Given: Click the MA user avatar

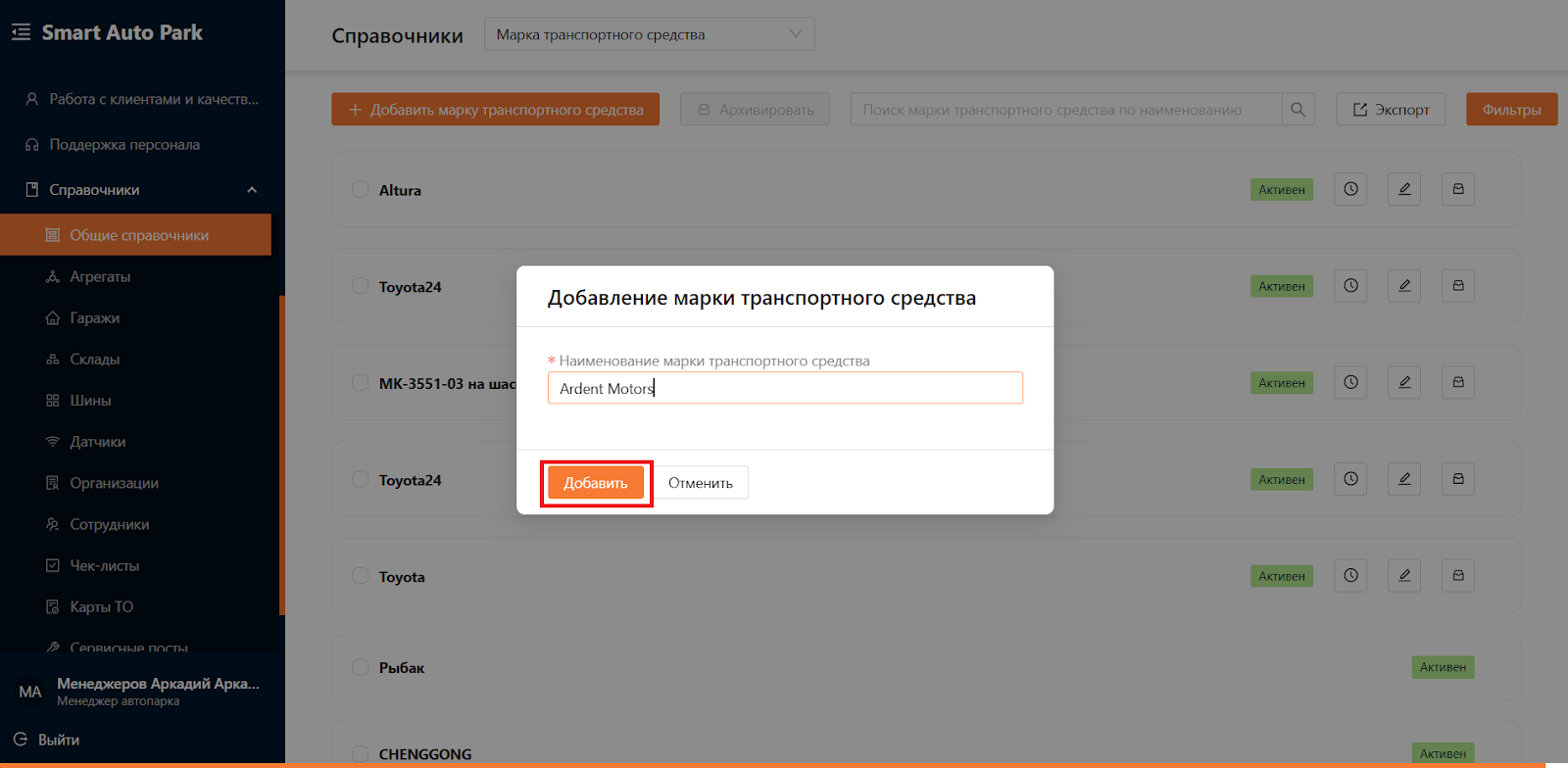Looking at the screenshot, I should point(30,692).
